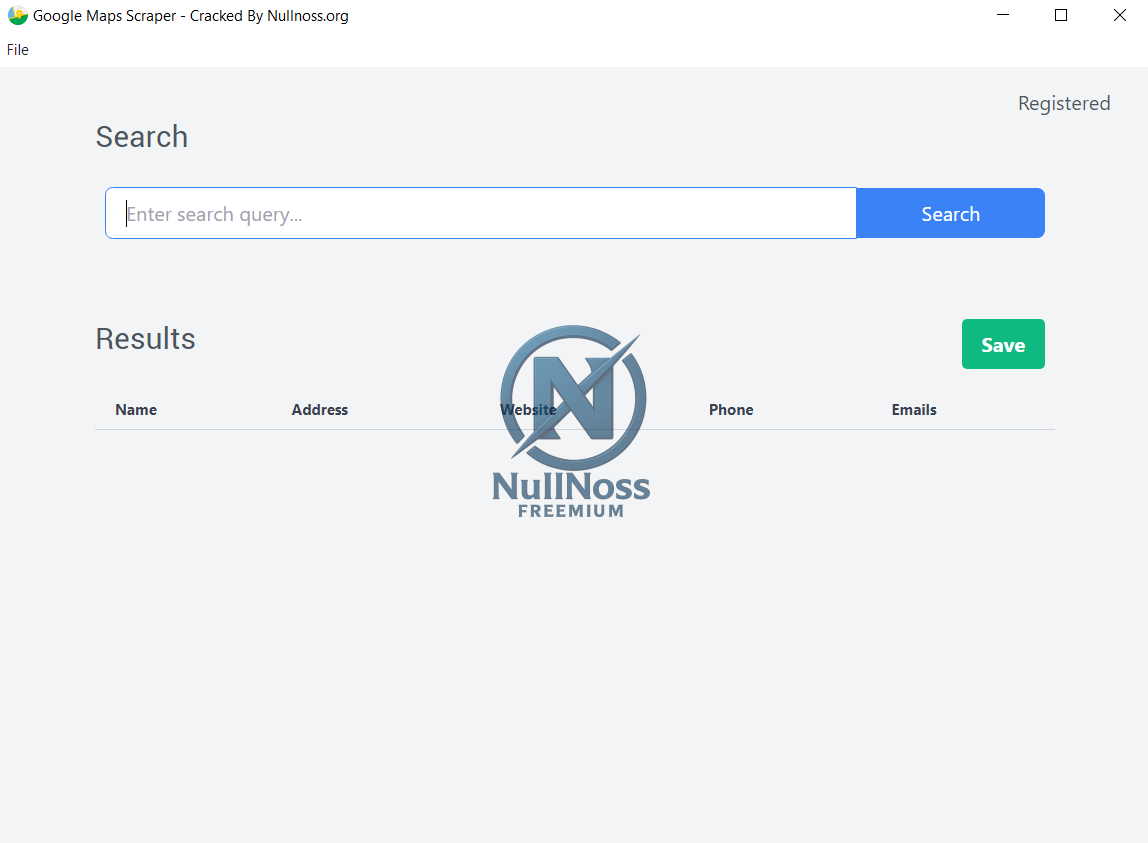Select the Emails column header
The image size is (1148, 843).
914,410
